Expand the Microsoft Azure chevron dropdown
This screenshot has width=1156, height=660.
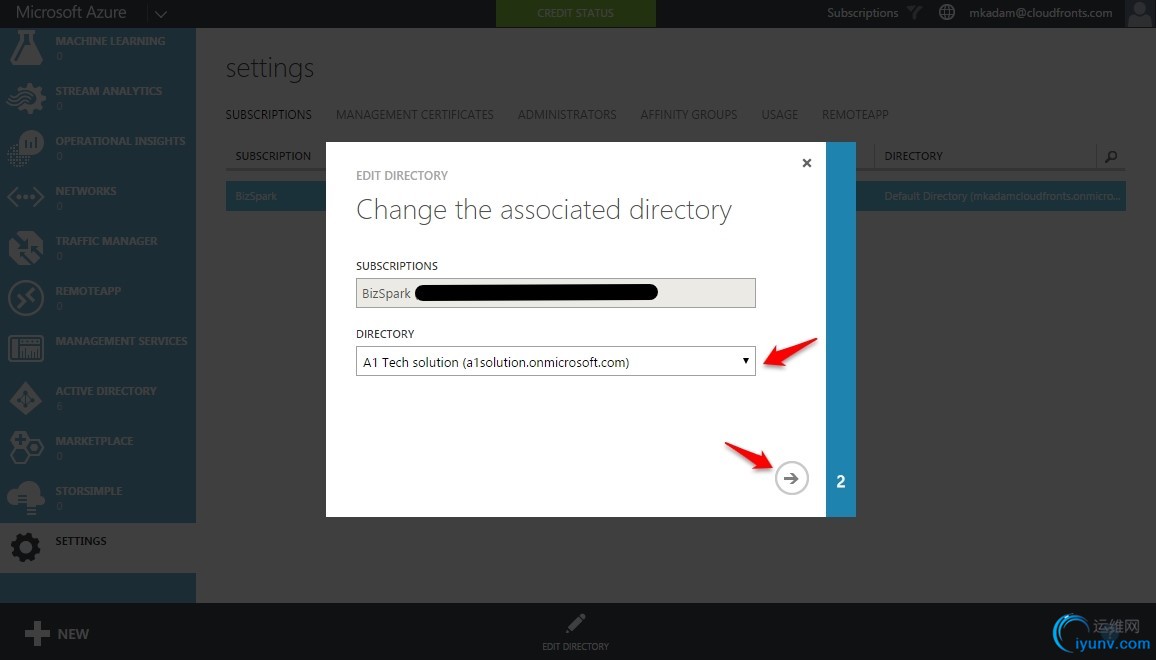click(161, 13)
